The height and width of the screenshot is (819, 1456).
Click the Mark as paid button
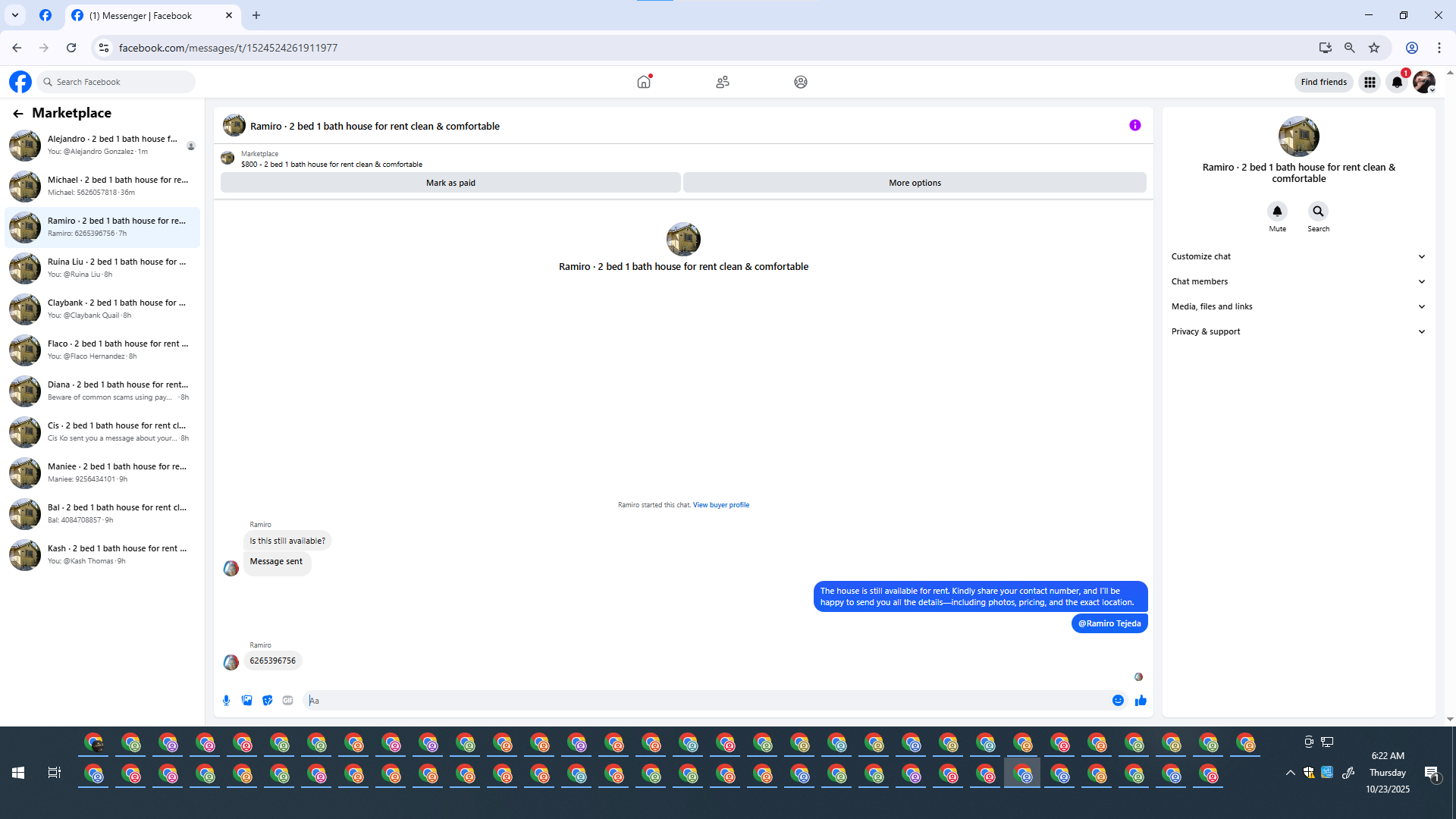pyautogui.click(x=450, y=183)
